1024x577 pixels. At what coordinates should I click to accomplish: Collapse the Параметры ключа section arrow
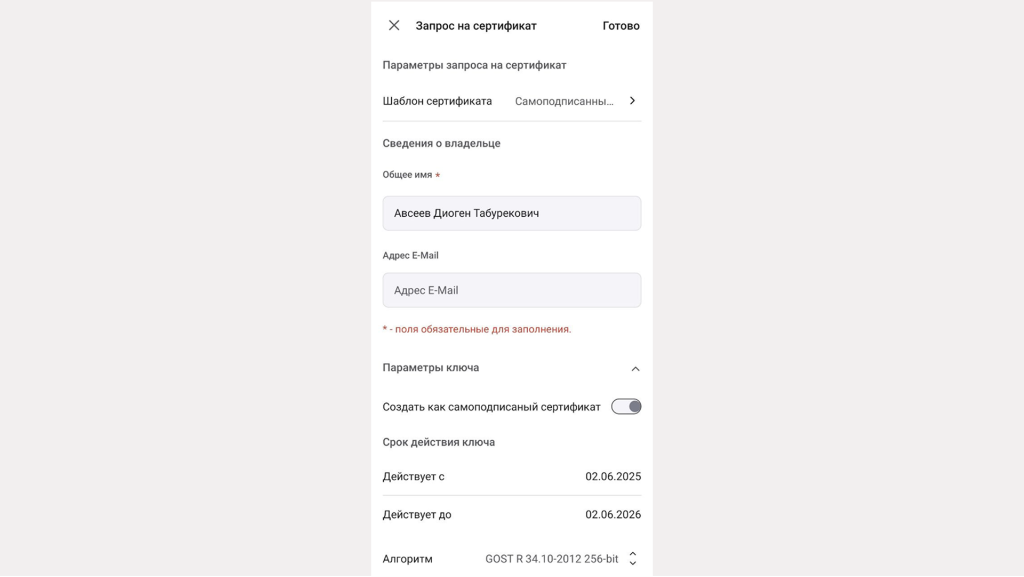(x=635, y=369)
